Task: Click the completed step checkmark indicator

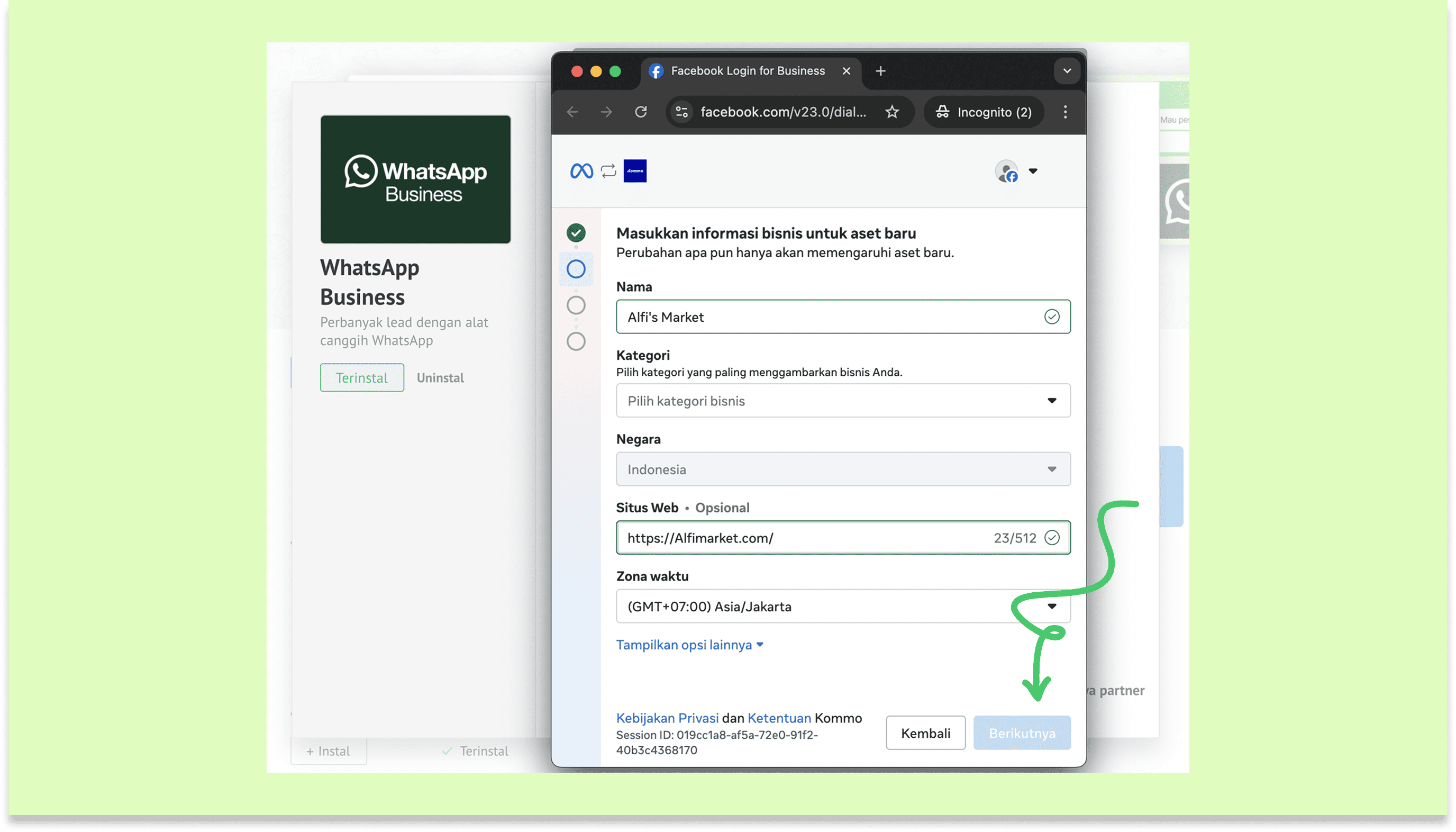Action: click(x=576, y=232)
